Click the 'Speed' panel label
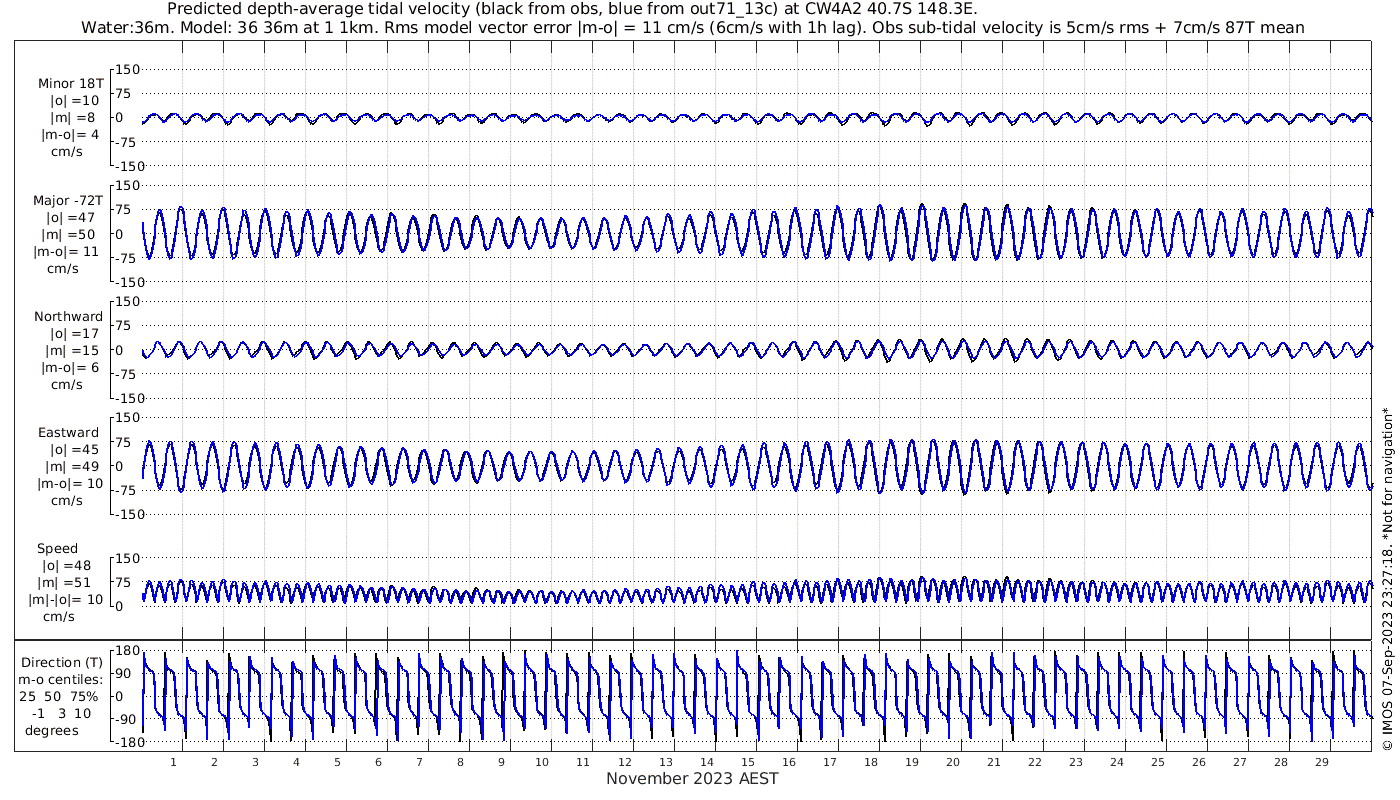The height and width of the screenshot is (800, 1400). (58, 548)
